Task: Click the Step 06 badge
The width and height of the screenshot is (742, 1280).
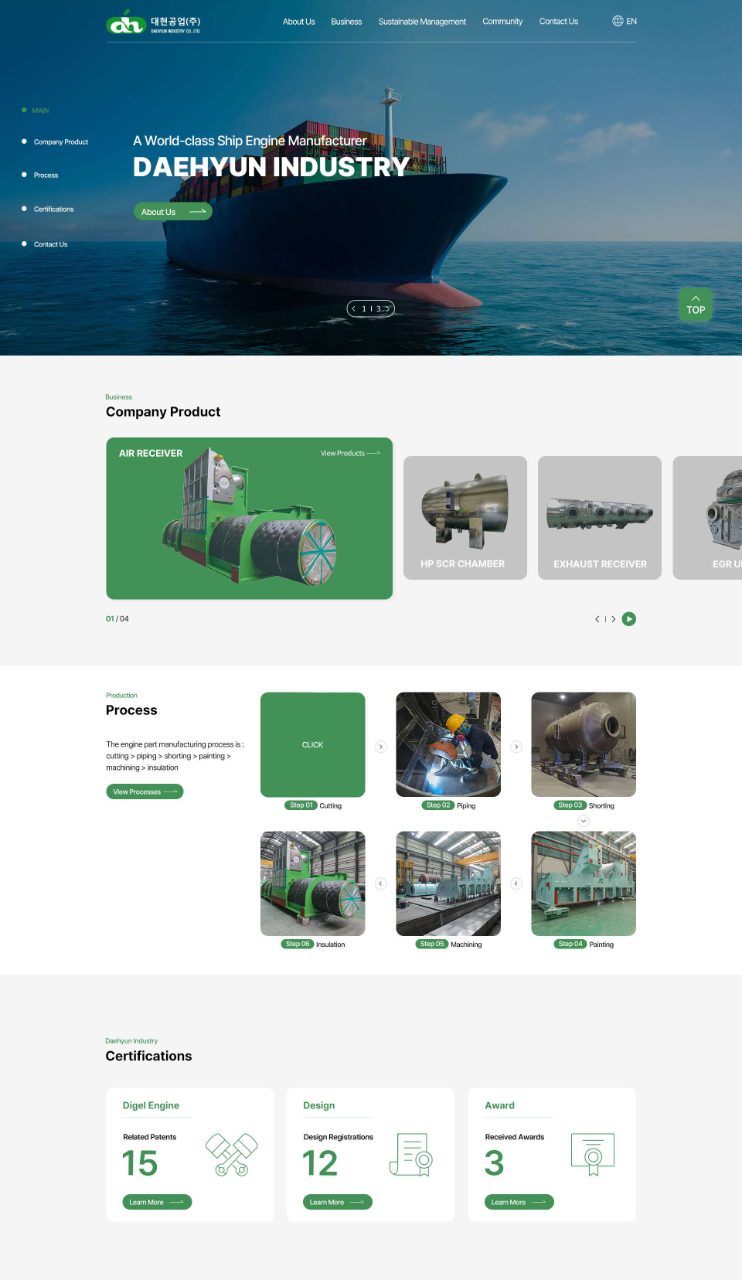Action: [x=298, y=944]
